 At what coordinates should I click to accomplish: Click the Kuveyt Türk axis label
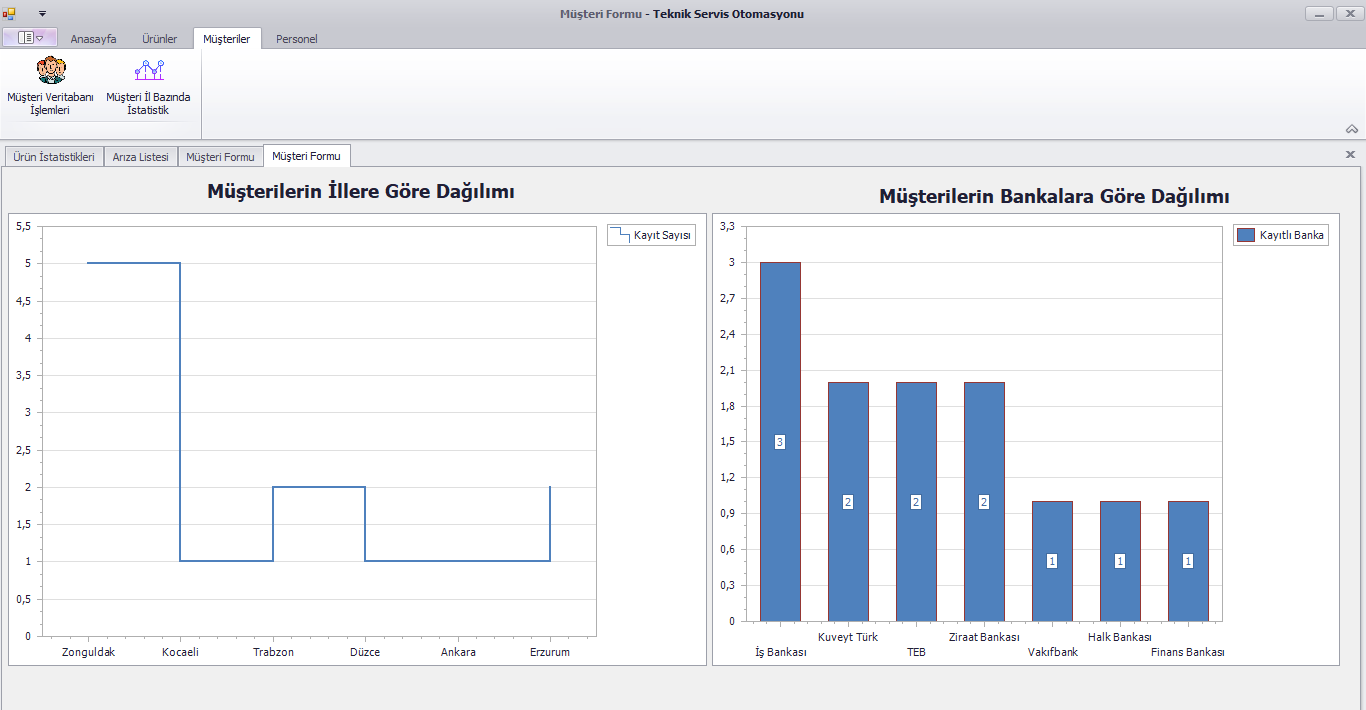[x=848, y=637]
